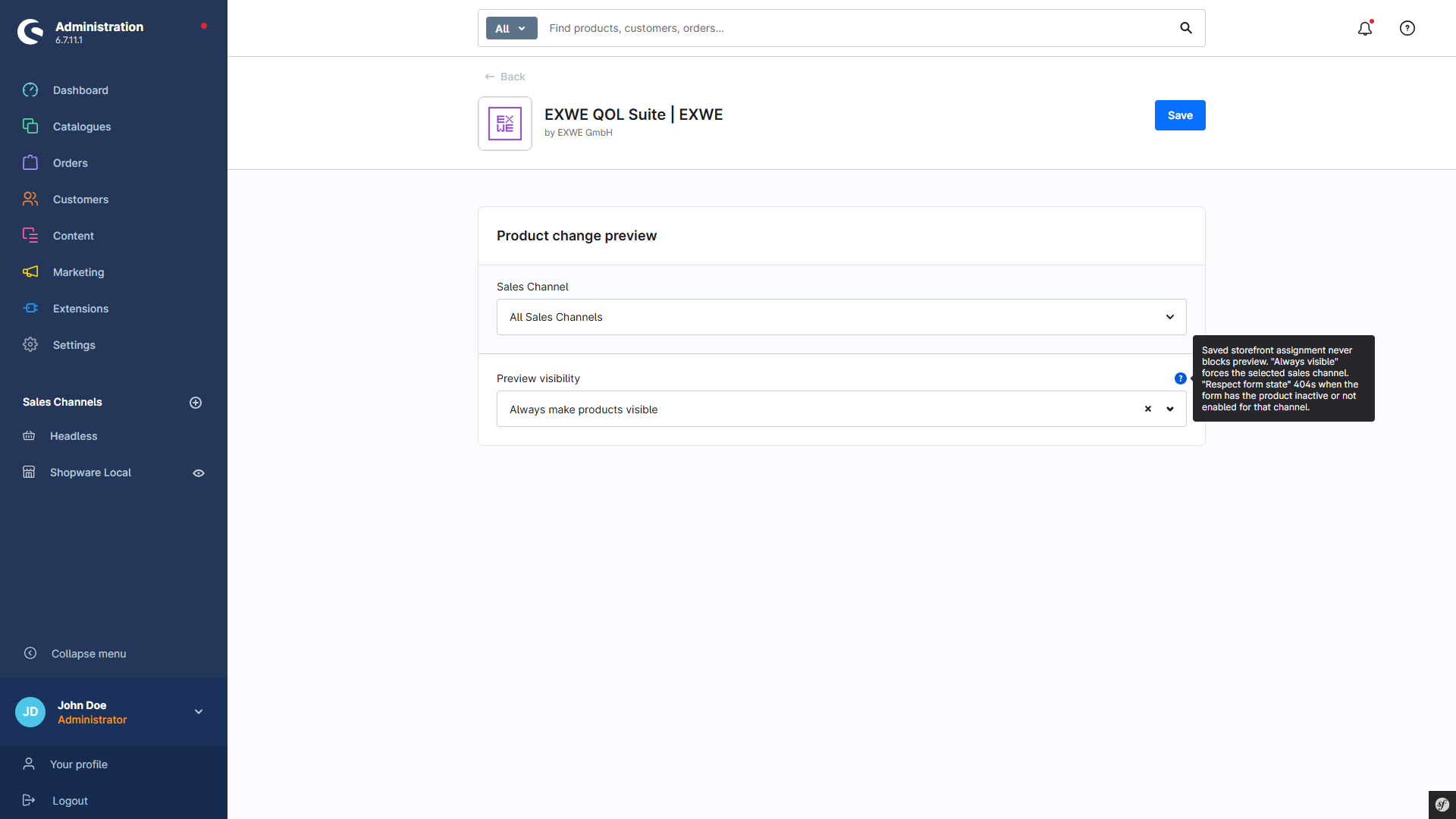View Shopware Local storefront via eye icon
The image size is (1456, 819).
tap(199, 473)
